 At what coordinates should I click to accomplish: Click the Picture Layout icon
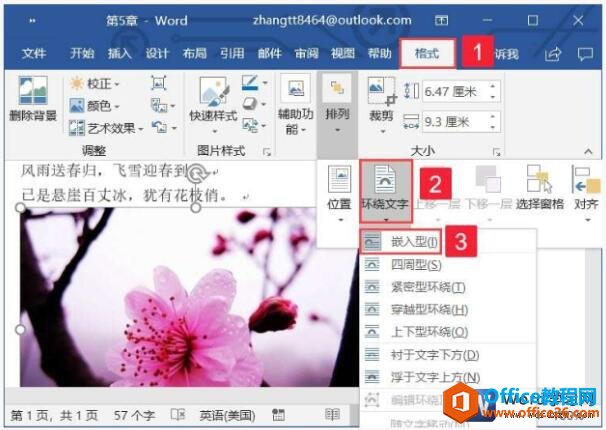click(251, 125)
